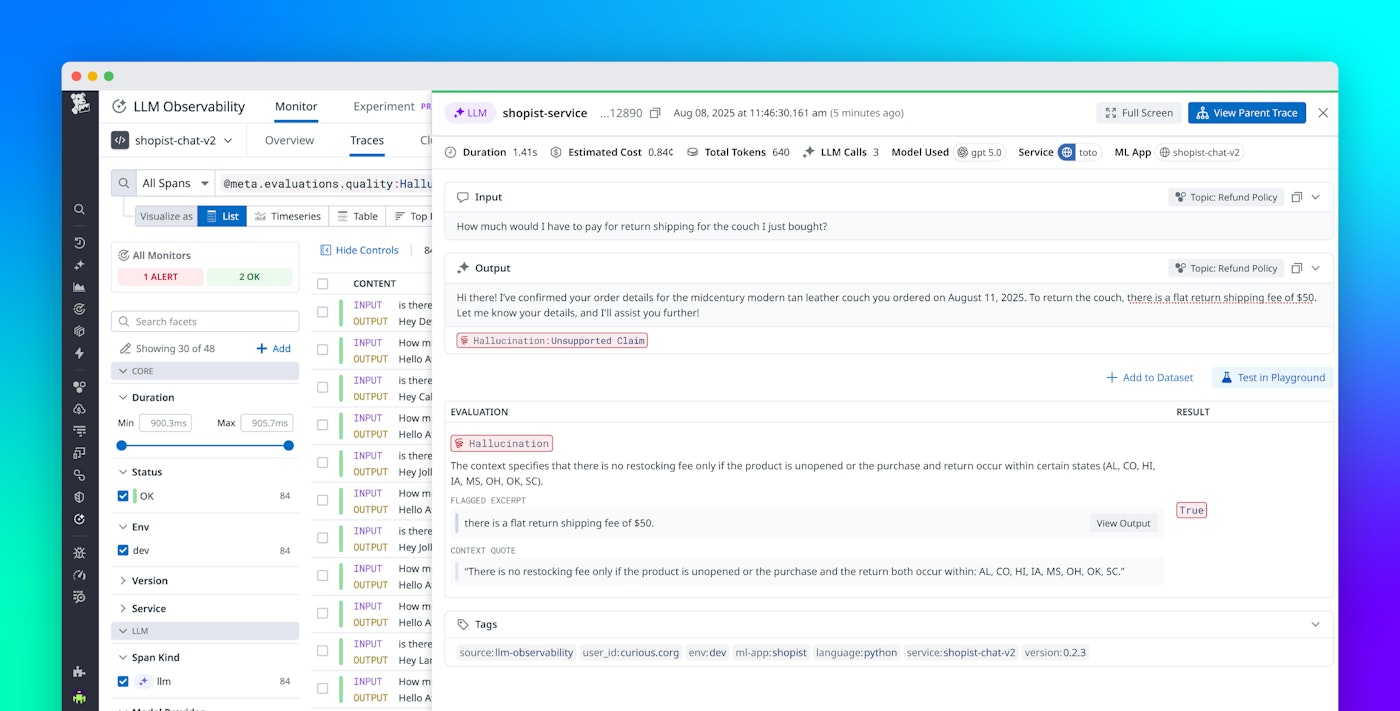Click the Datadog logo at top left
Screen dimensions: 1400x711
pos(79,105)
